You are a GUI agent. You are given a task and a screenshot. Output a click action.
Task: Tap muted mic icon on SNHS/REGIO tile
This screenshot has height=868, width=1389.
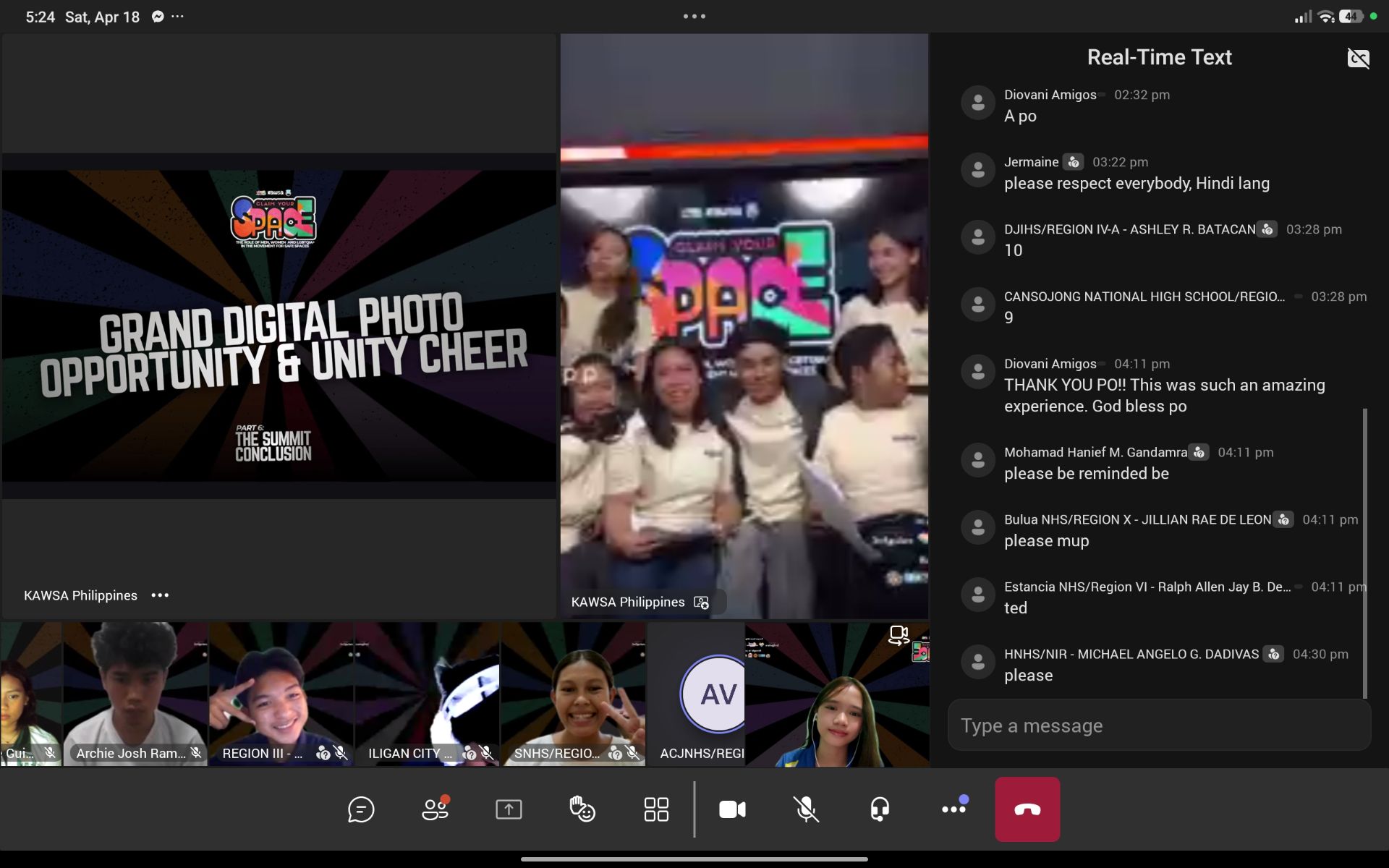(x=632, y=753)
